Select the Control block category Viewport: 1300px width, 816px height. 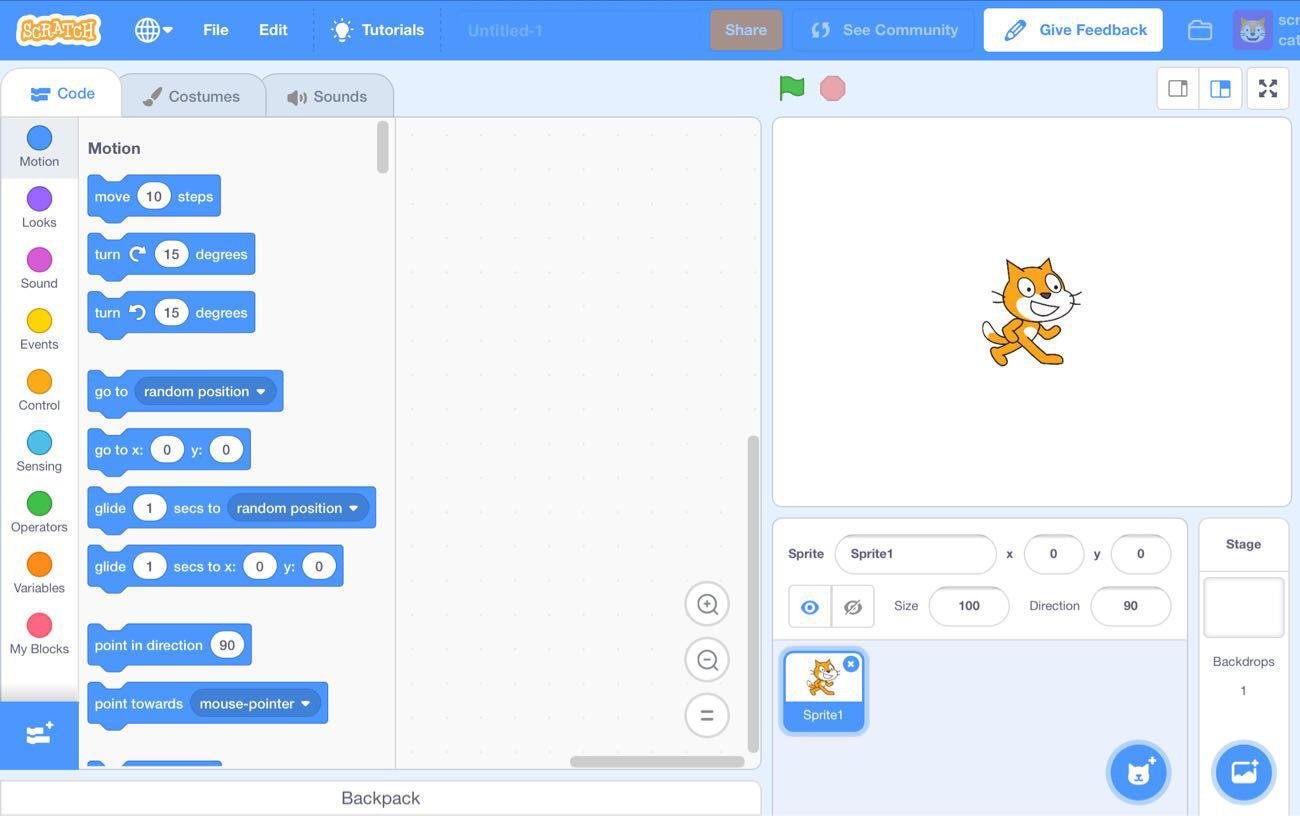pos(39,391)
